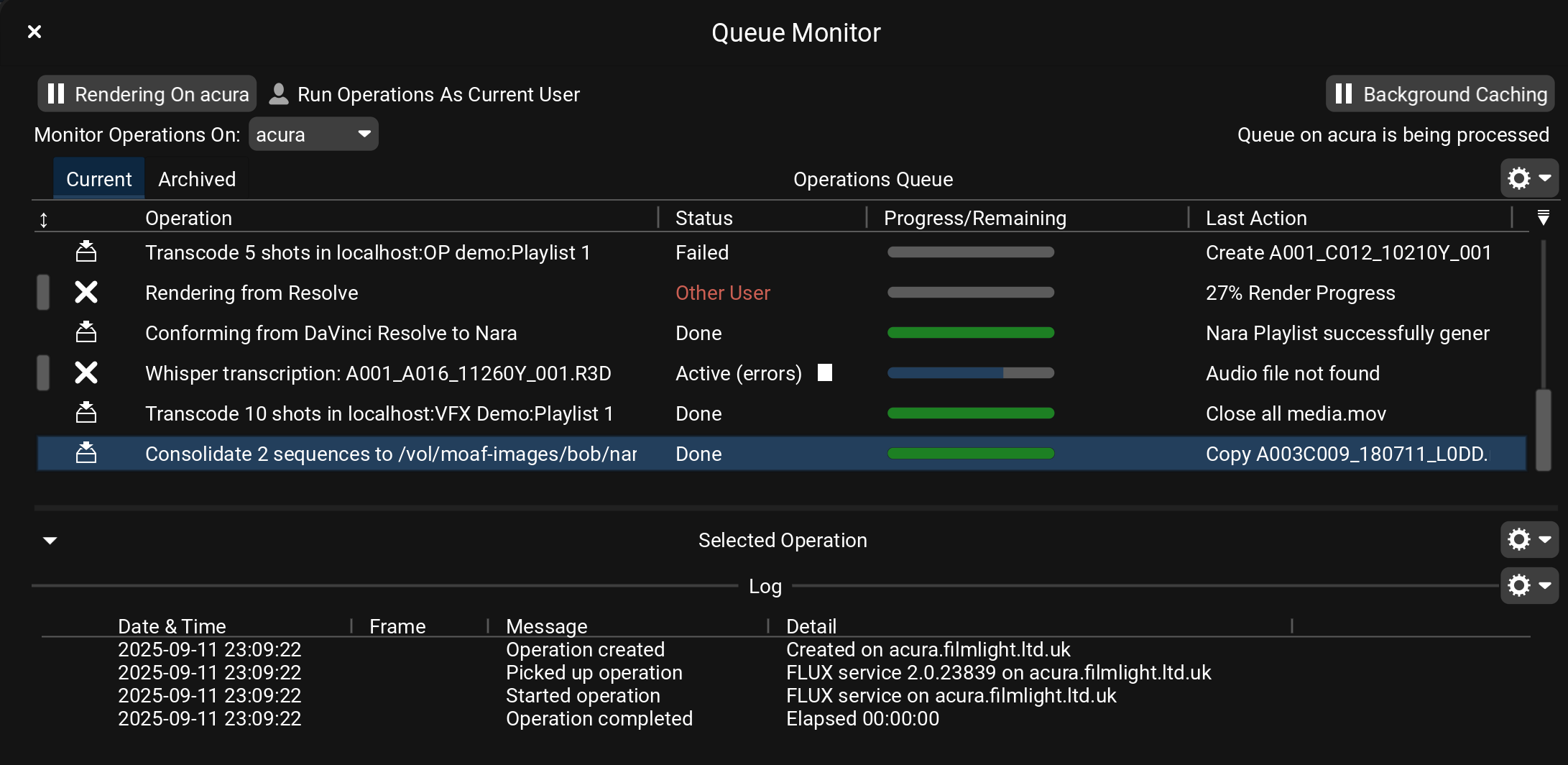The height and width of the screenshot is (765, 1568).
Task: Remove the Whisper transcription operation via X
Action: click(x=86, y=372)
